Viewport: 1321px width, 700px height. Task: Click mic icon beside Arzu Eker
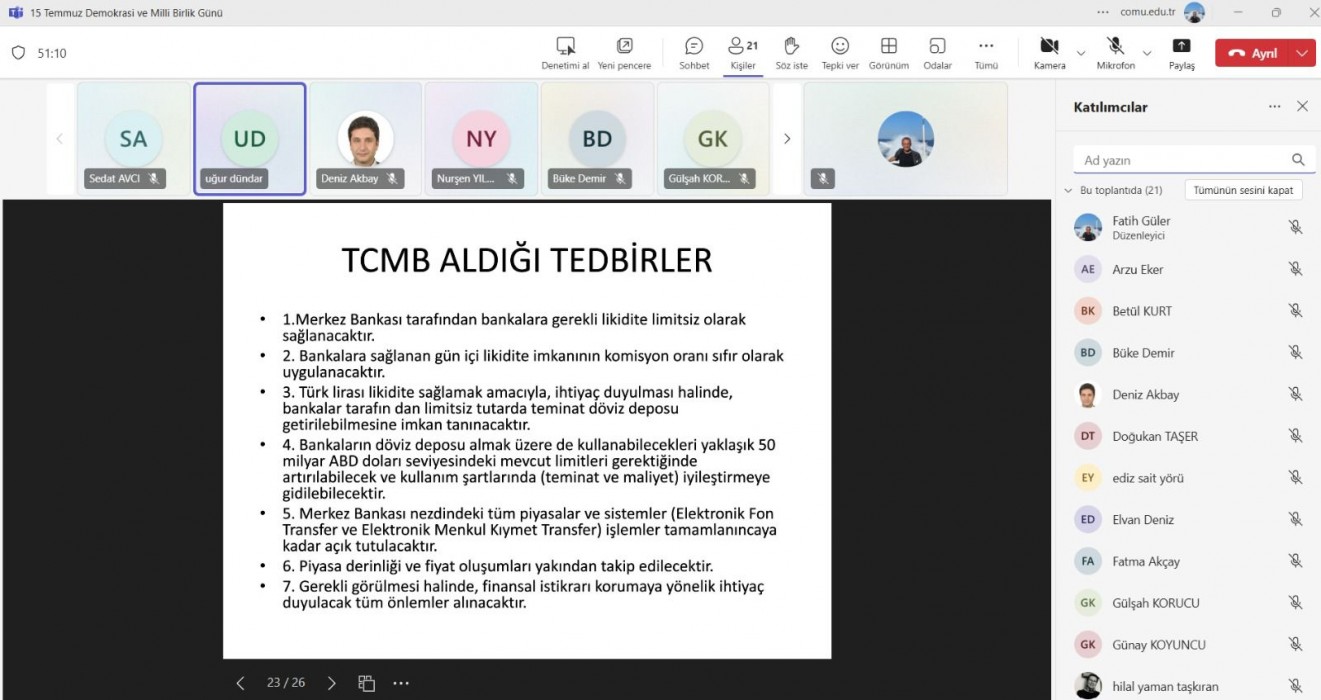pyautogui.click(x=1295, y=269)
